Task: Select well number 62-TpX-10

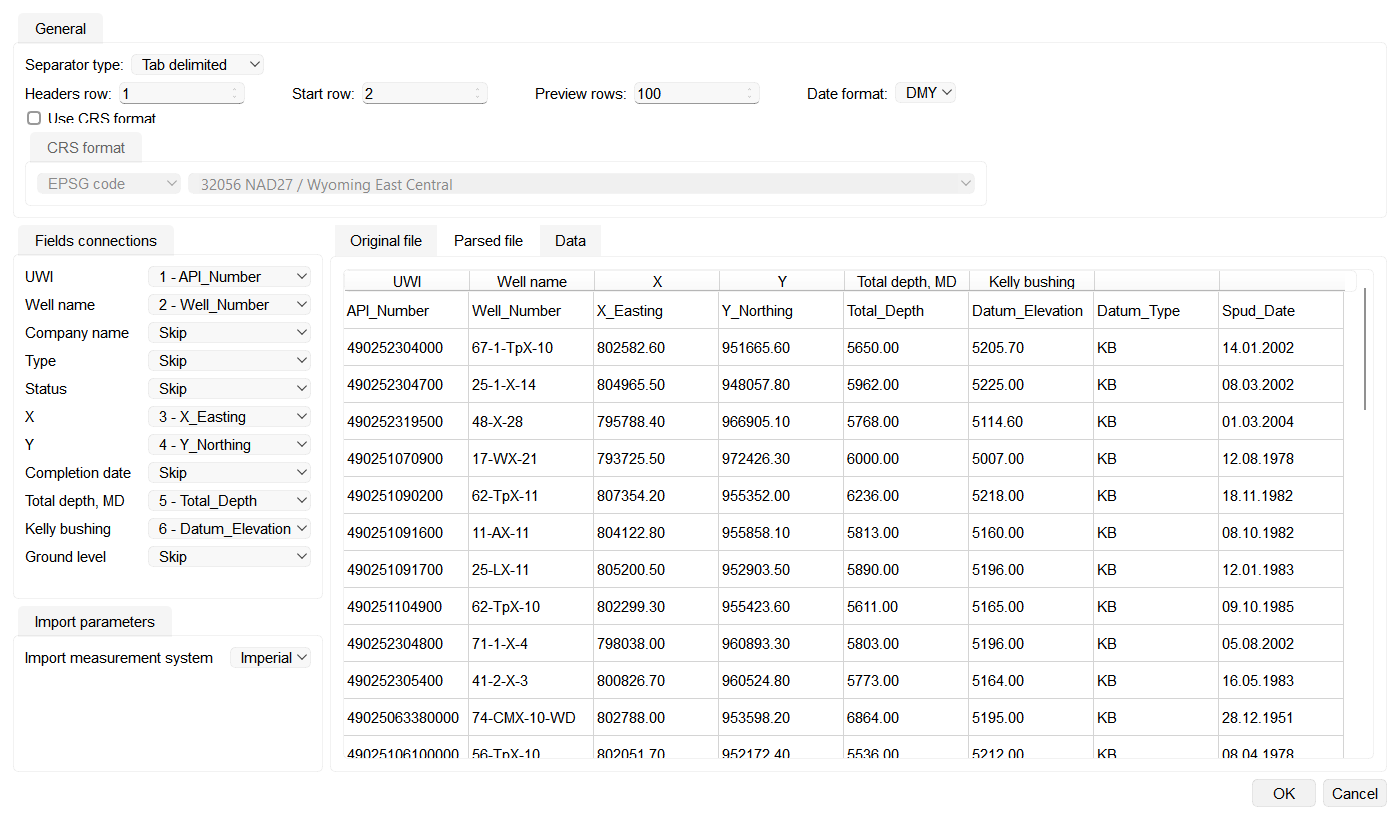Action: [x=531, y=606]
